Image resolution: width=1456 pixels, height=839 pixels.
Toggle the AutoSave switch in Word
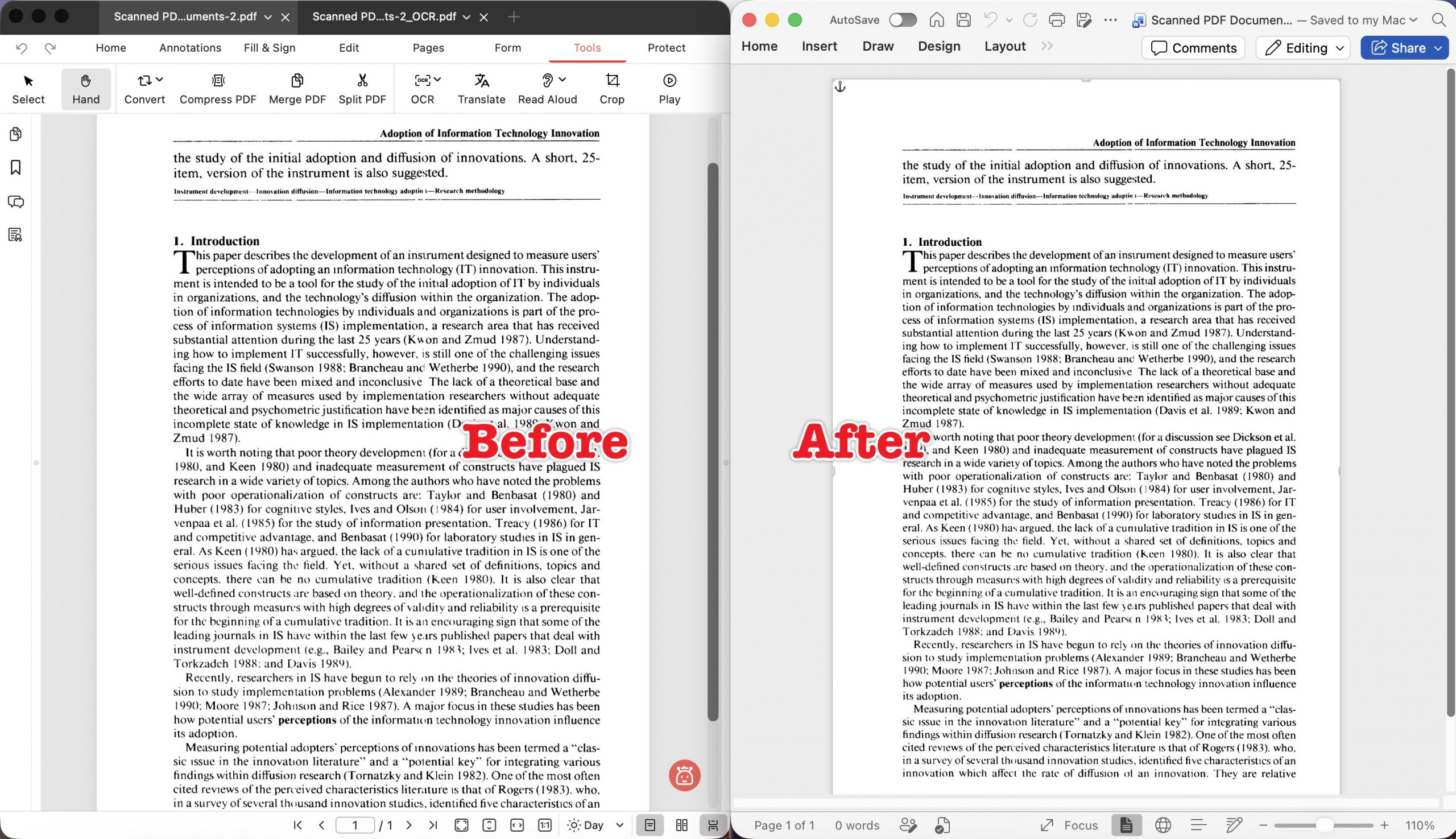coord(902,20)
